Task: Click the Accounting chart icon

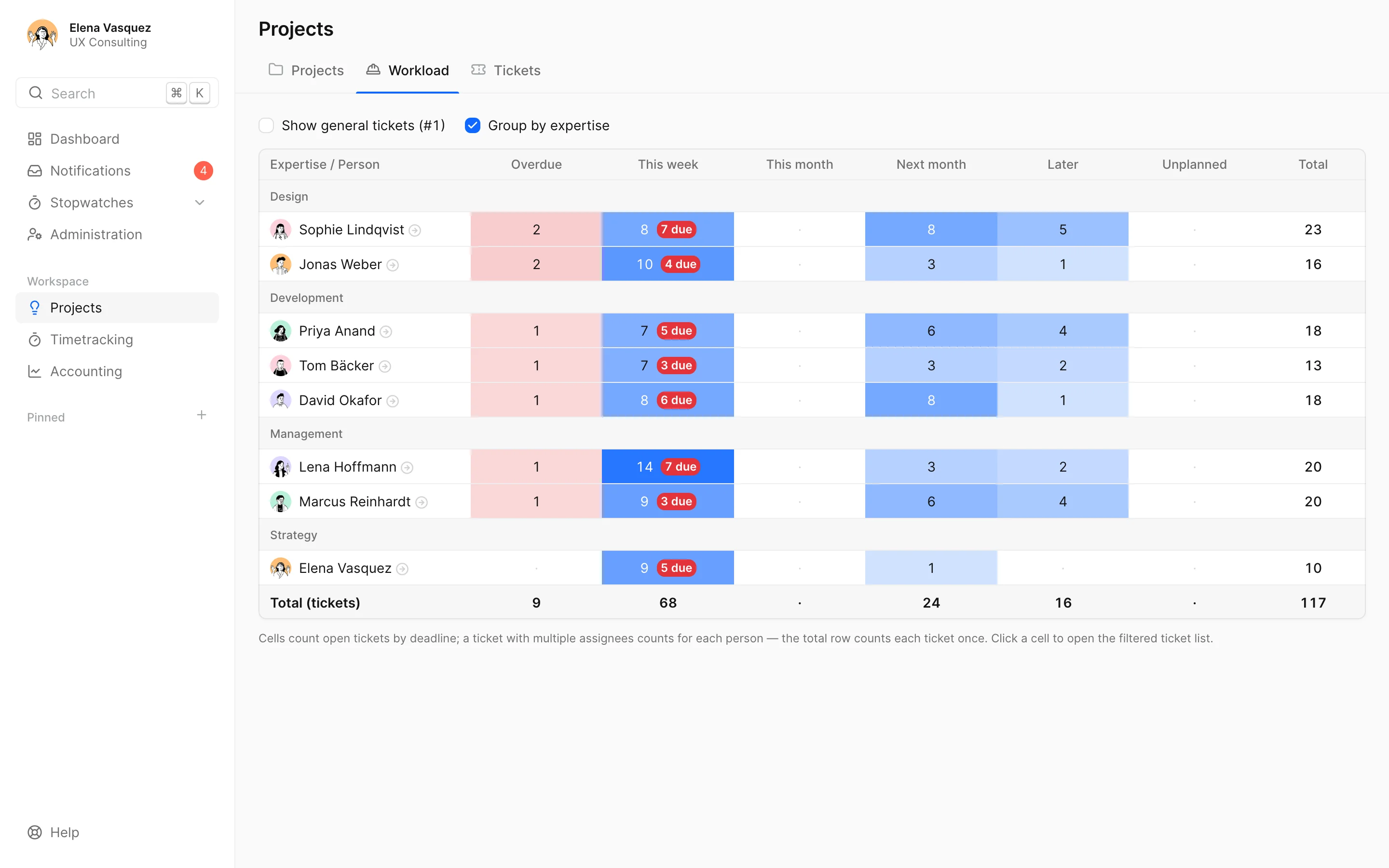Action: pyautogui.click(x=34, y=371)
